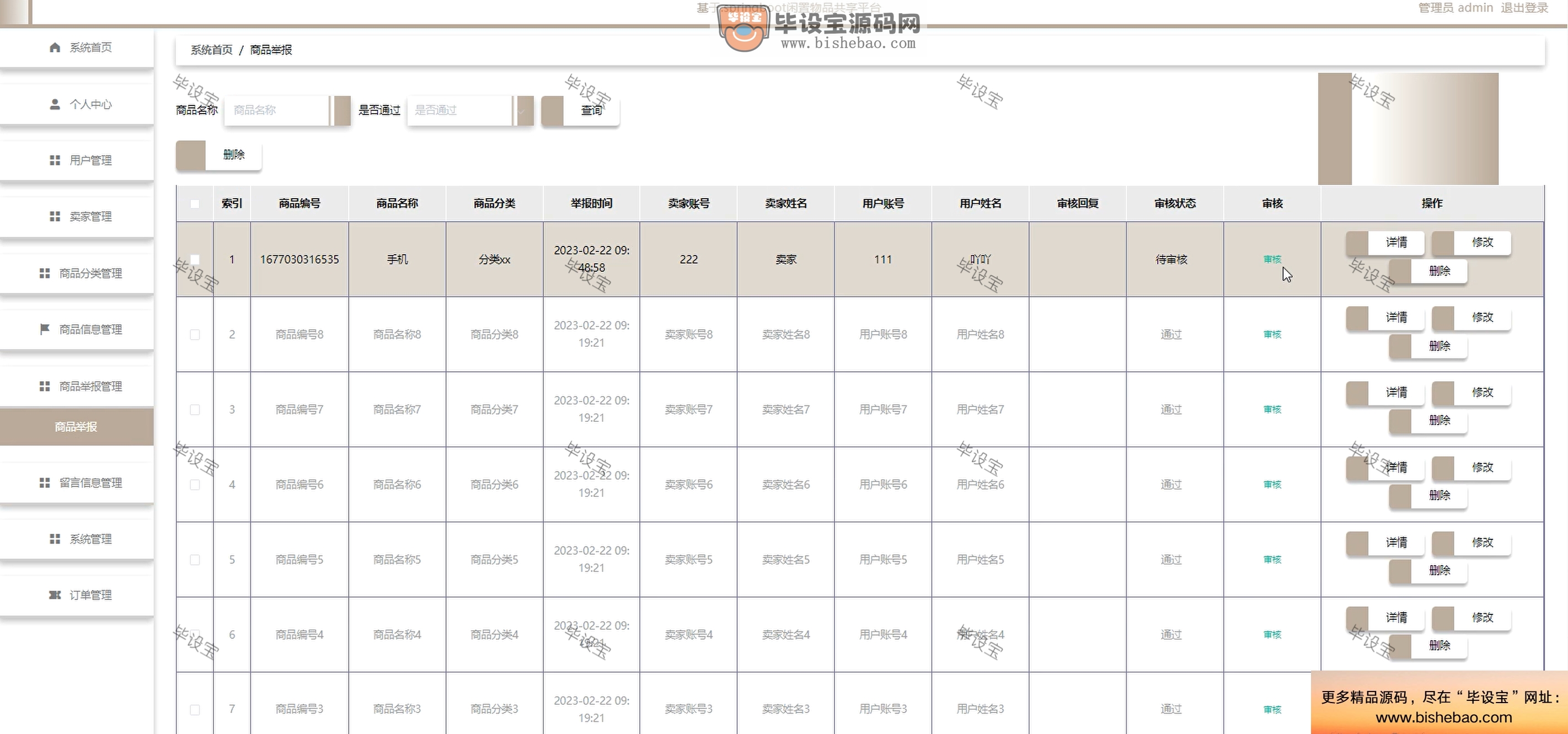This screenshot has height=734, width=1568.
Task: Click 修改 for row 商品编号4
Action: [1471, 618]
